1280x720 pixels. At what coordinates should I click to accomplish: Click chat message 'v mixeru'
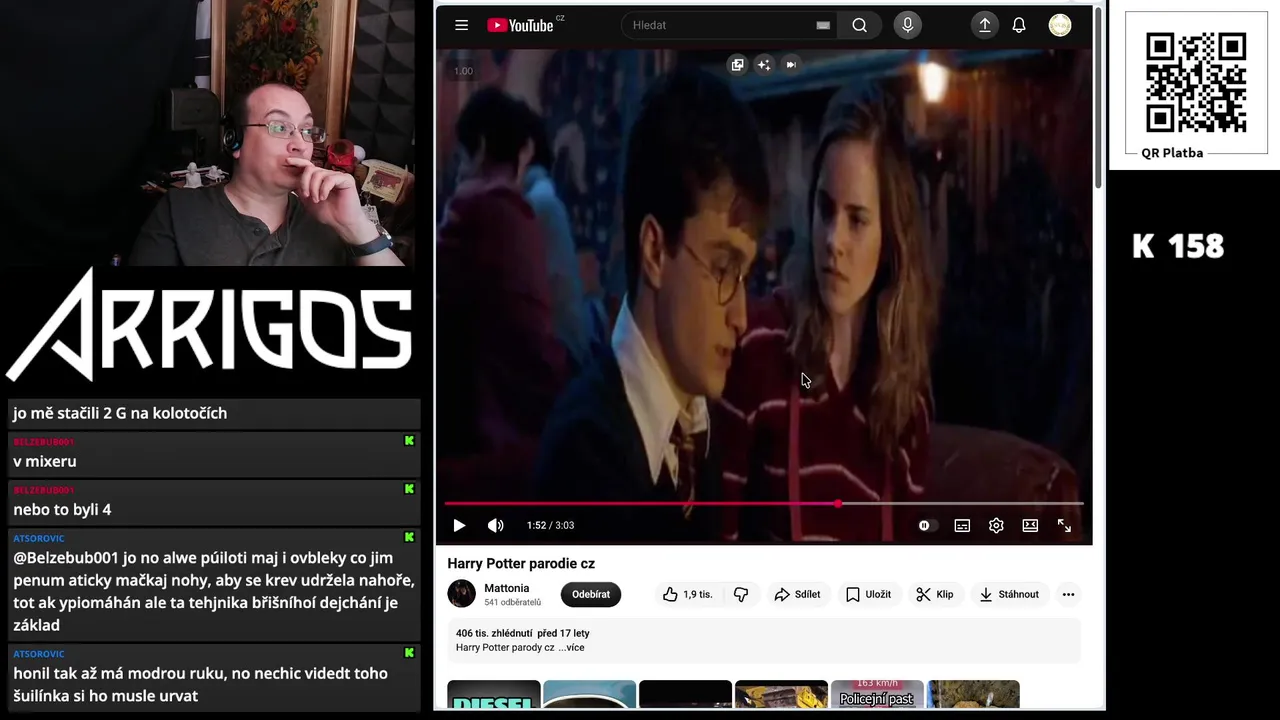coord(45,461)
